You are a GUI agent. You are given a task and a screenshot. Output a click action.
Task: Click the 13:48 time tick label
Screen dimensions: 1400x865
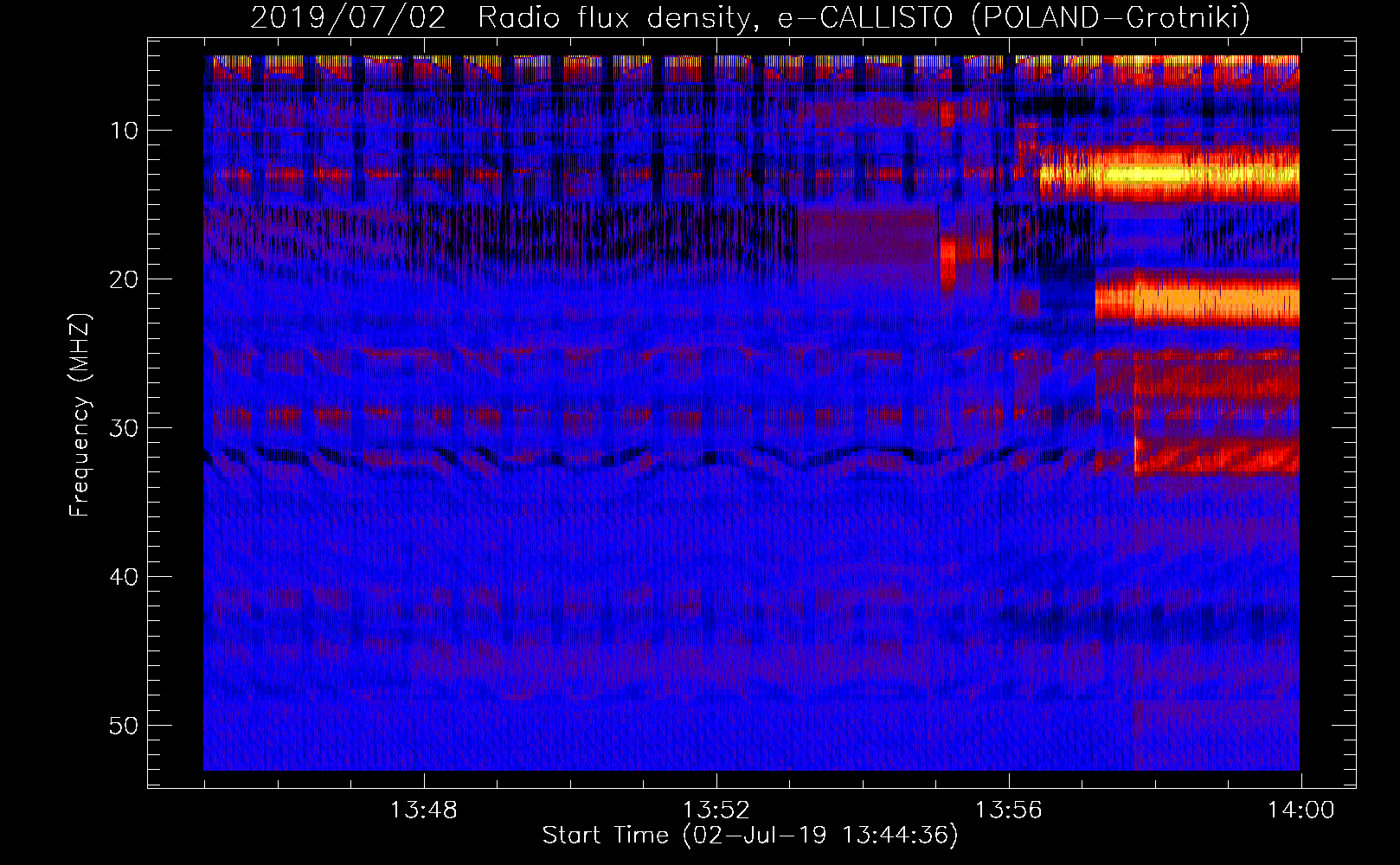(x=424, y=811)
